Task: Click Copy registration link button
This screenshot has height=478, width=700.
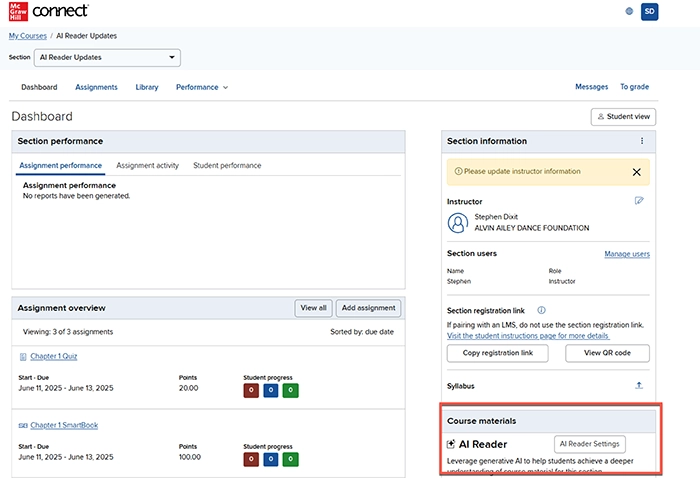Action: (x=498, y=353)
